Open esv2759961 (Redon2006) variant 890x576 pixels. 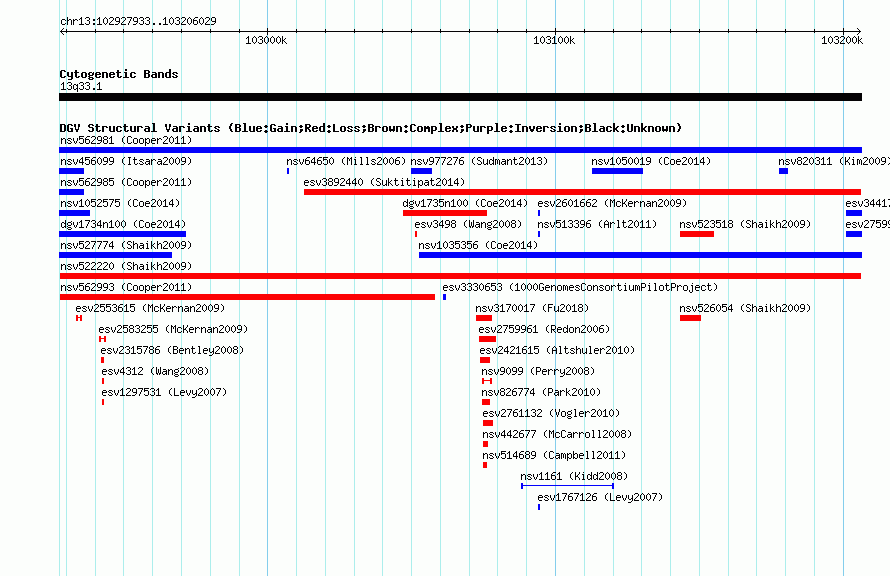pos(544,329)
